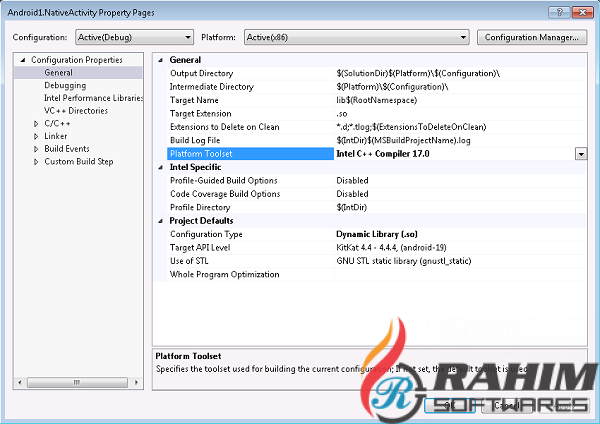
Task: Collapse the Project Defaults property section
Action: pos(161,221)
